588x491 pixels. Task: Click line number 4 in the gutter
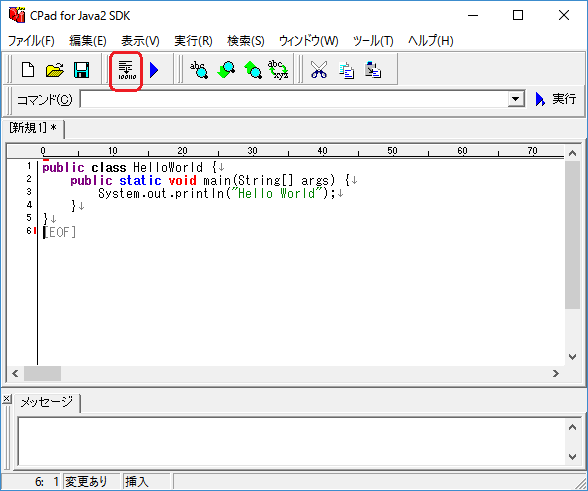29,205
